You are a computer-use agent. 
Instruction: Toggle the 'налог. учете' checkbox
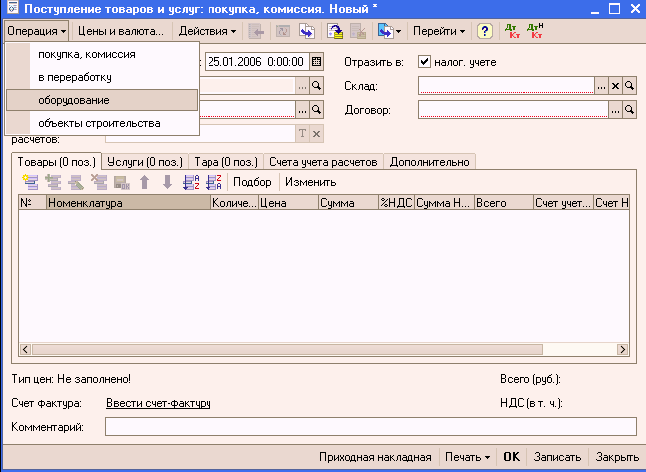424,62
